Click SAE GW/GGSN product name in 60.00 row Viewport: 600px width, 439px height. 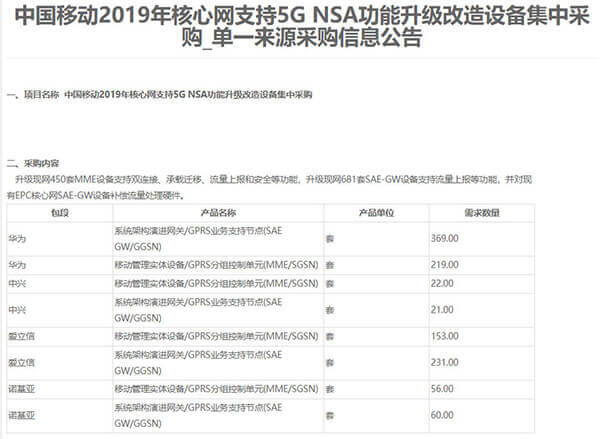click(x=198, y=415)
